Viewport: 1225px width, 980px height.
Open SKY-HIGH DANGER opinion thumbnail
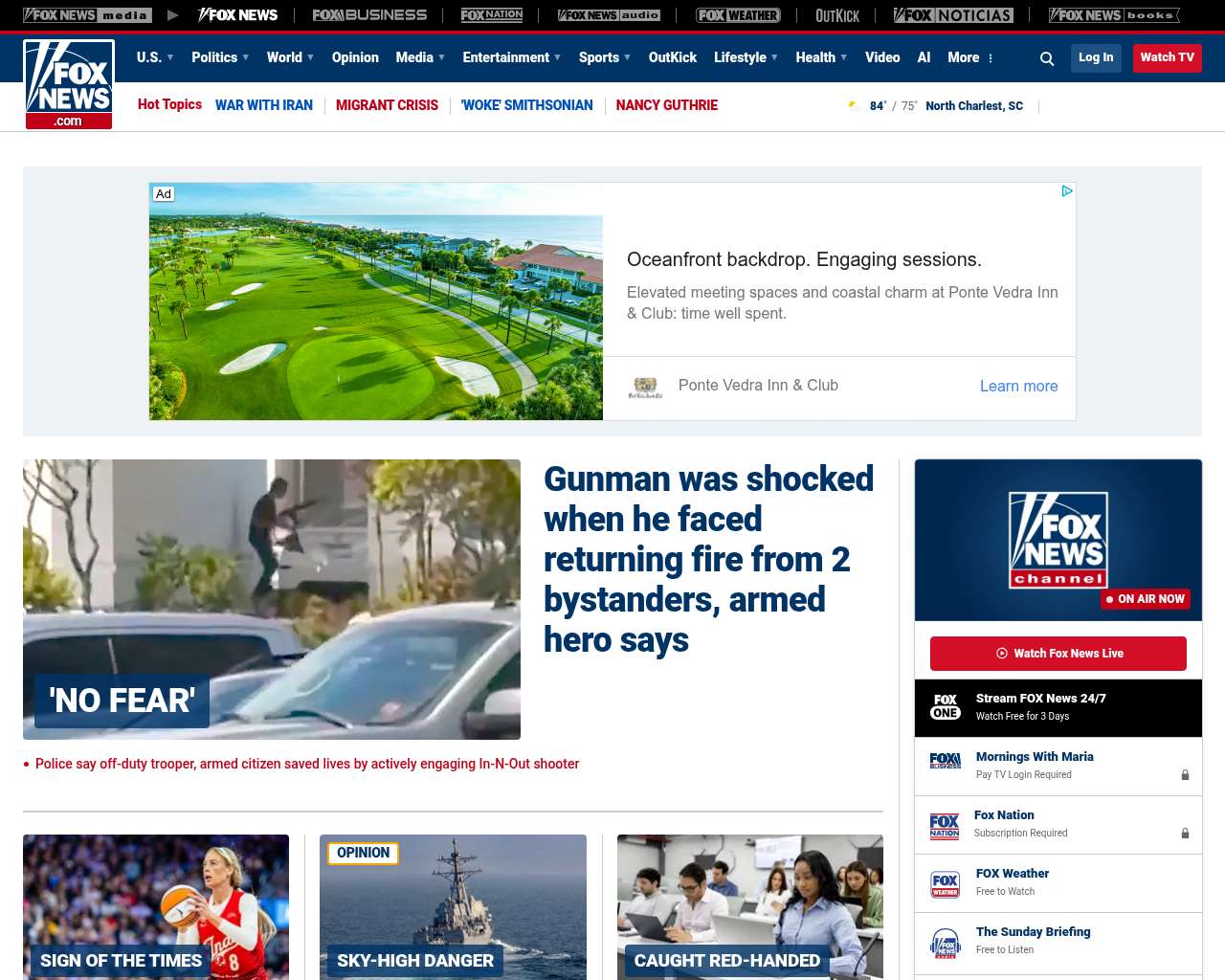coord(453,906)
